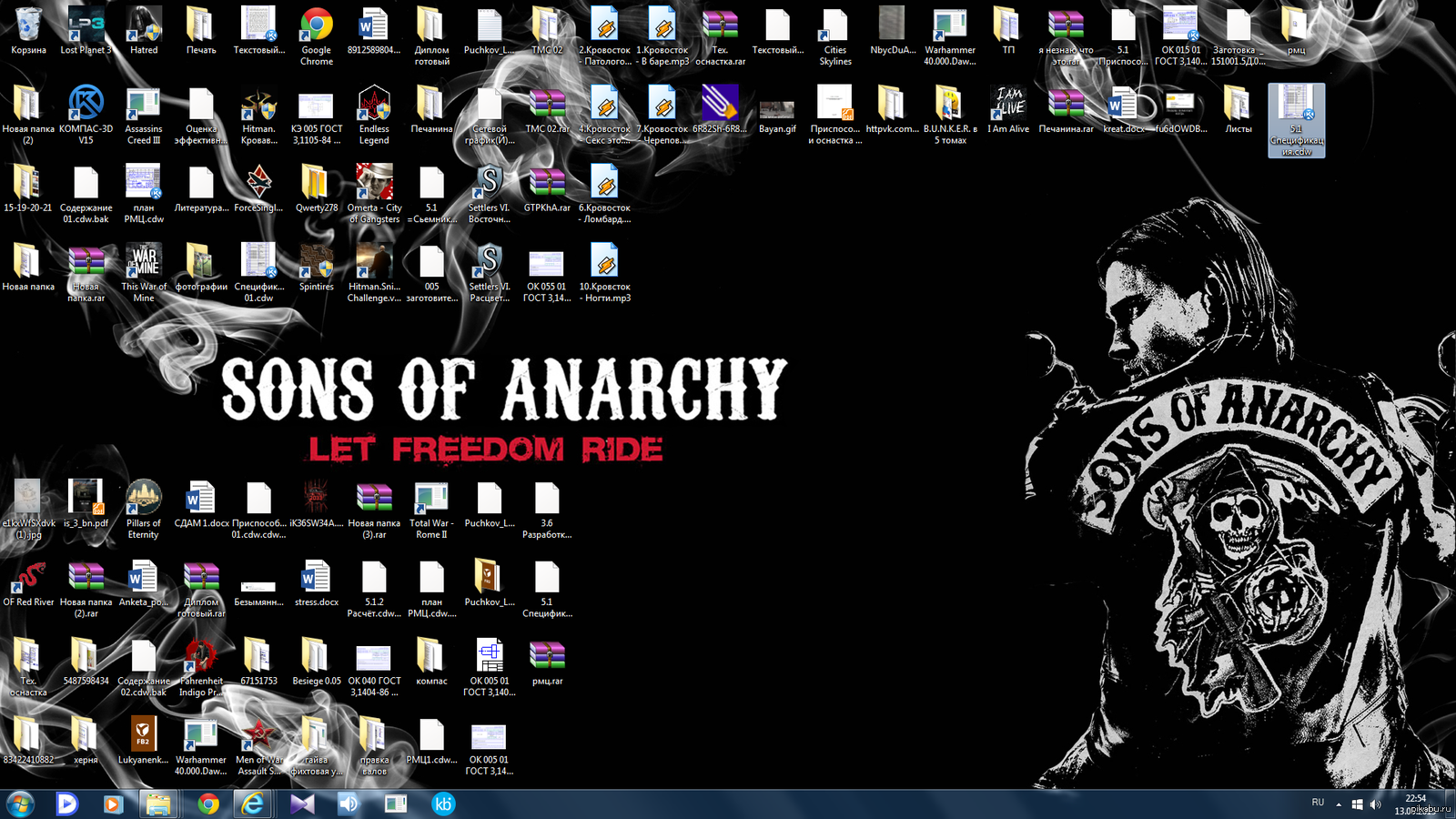Open the volume control in system tray

tap(1375, 804)
